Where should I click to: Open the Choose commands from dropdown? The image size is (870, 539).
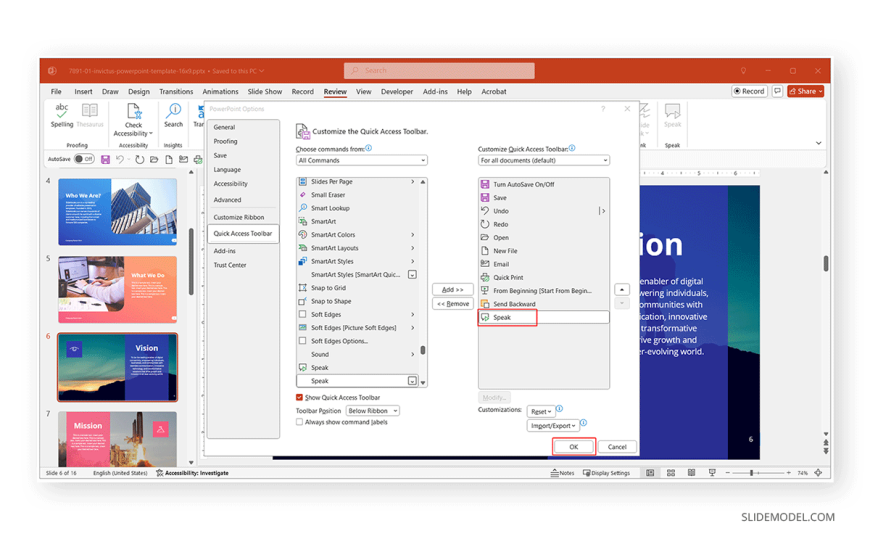point(361,160)
